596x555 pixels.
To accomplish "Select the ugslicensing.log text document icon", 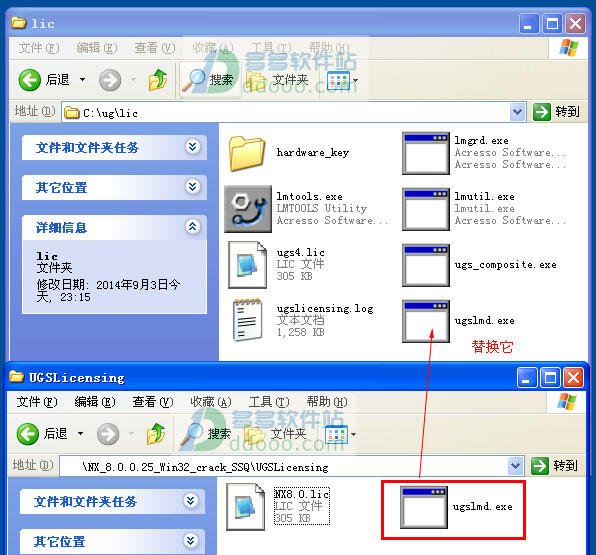I will coord(247,320).
